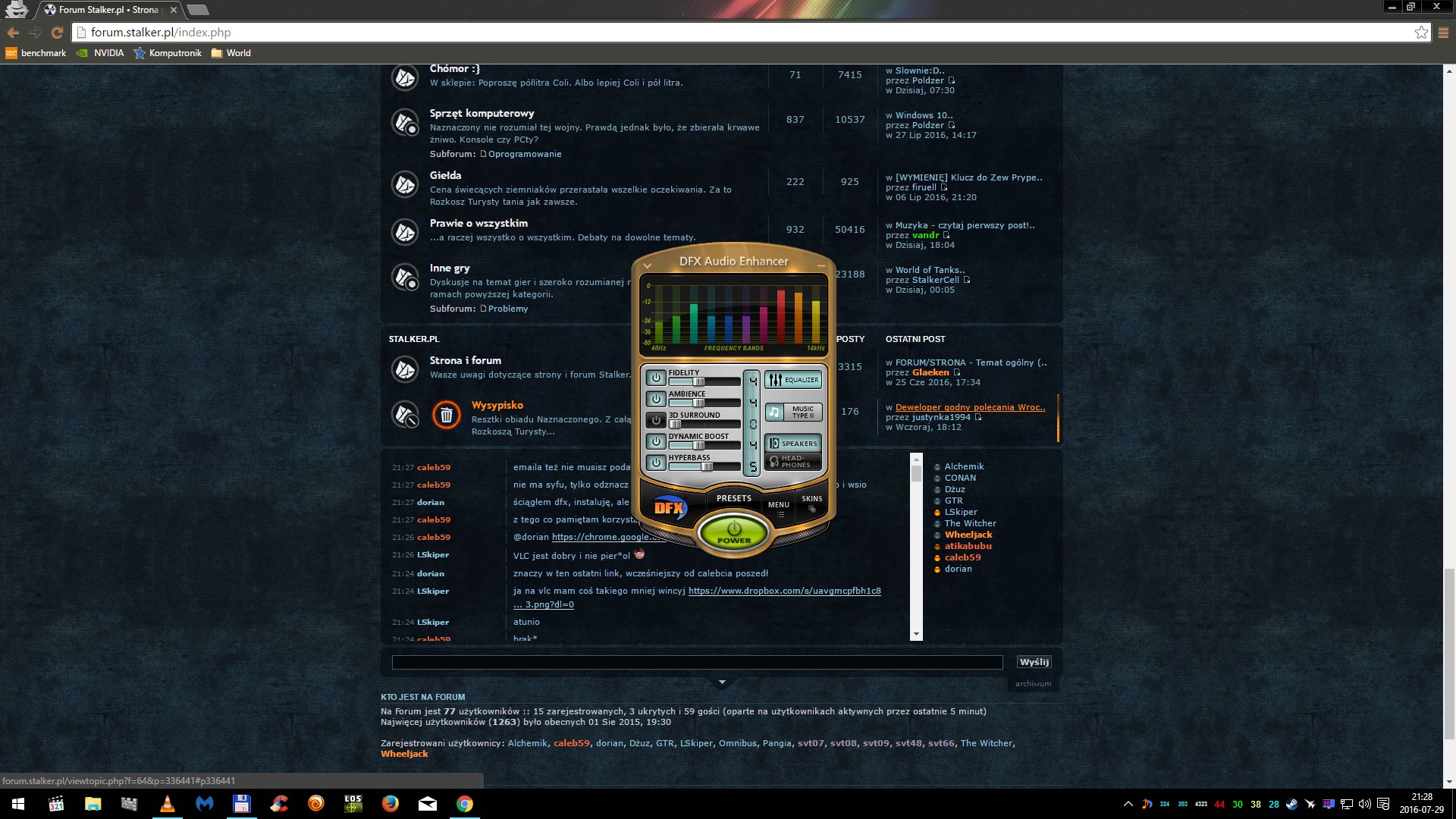Open the Sprzęt komputerowy forum
The width and height of the screenshot is (1456, 819).
[x=482, y=113]
